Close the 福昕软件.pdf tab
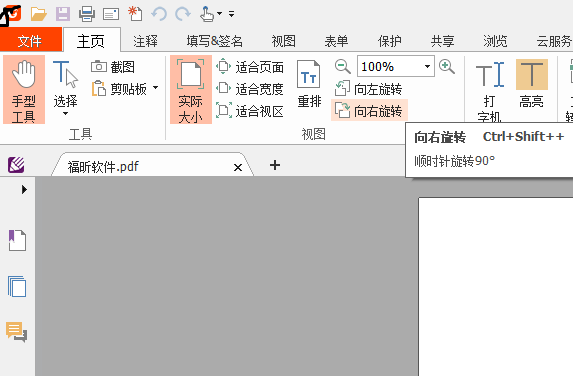 (238, 168)
